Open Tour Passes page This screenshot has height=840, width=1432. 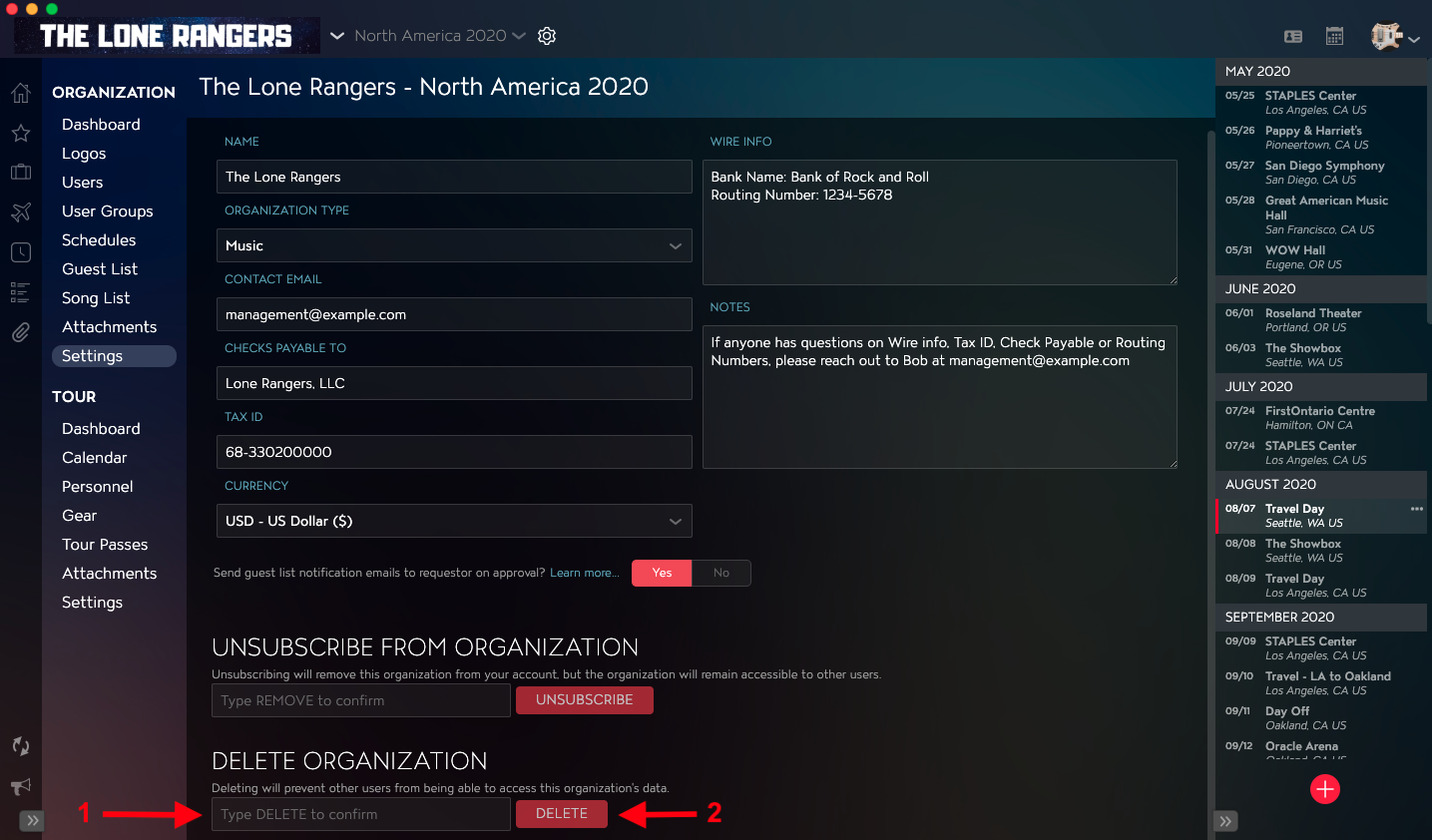tap(105, 545)
